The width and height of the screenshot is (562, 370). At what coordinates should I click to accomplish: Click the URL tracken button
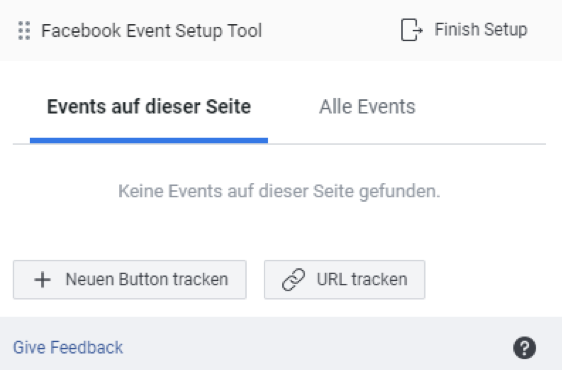344,280
